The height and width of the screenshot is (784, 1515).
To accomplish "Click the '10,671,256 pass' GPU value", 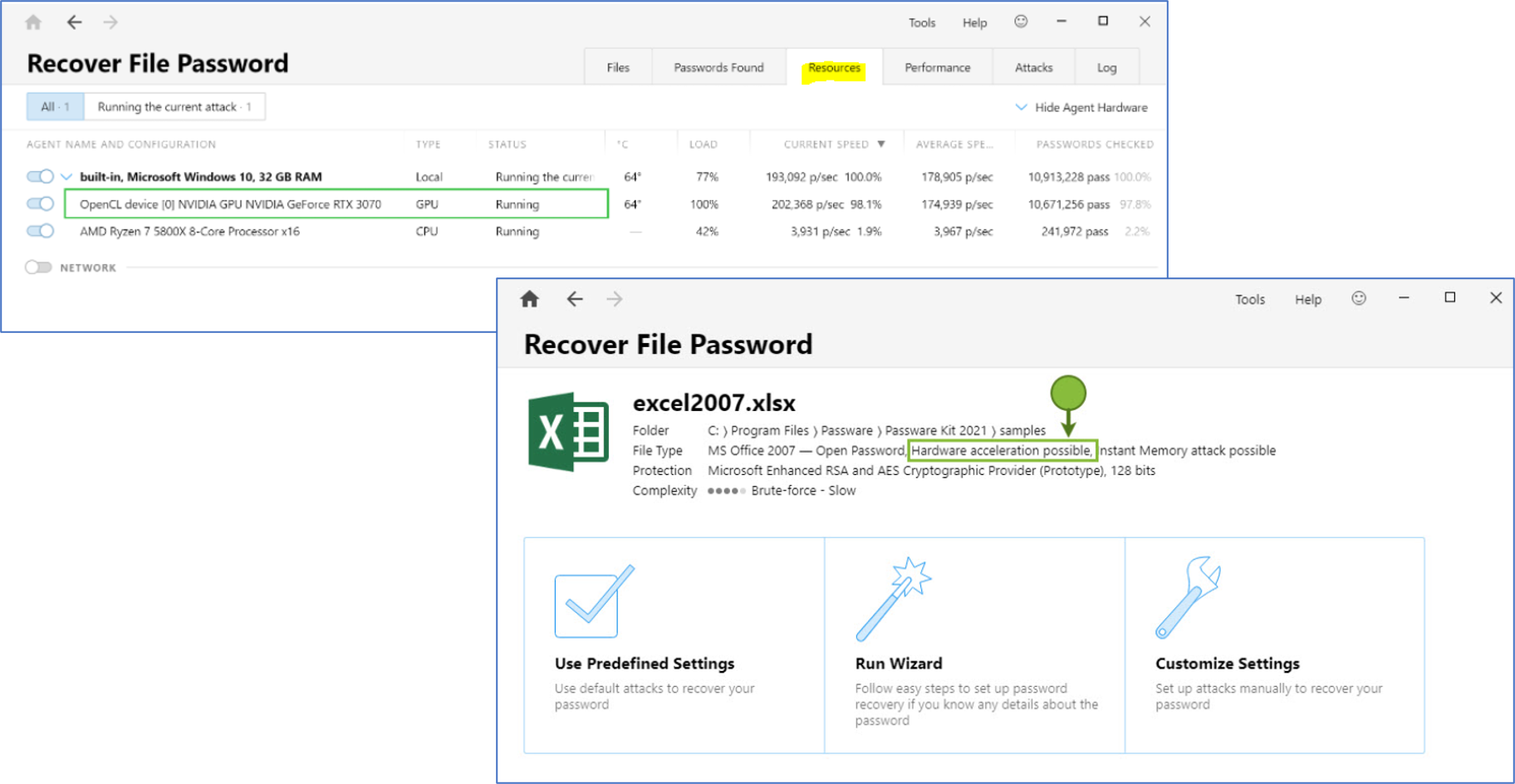I will click(x=1068, y=204).
